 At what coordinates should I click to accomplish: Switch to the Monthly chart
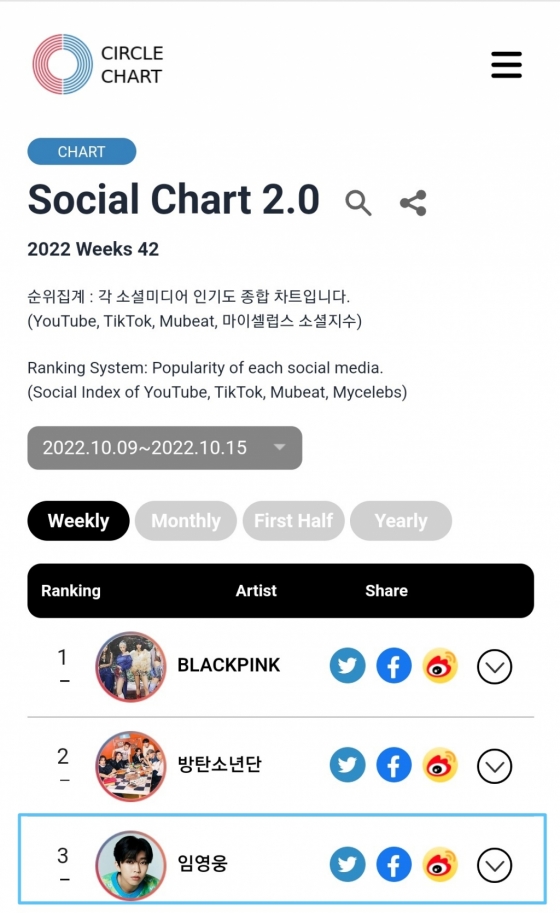click(186, 521)
